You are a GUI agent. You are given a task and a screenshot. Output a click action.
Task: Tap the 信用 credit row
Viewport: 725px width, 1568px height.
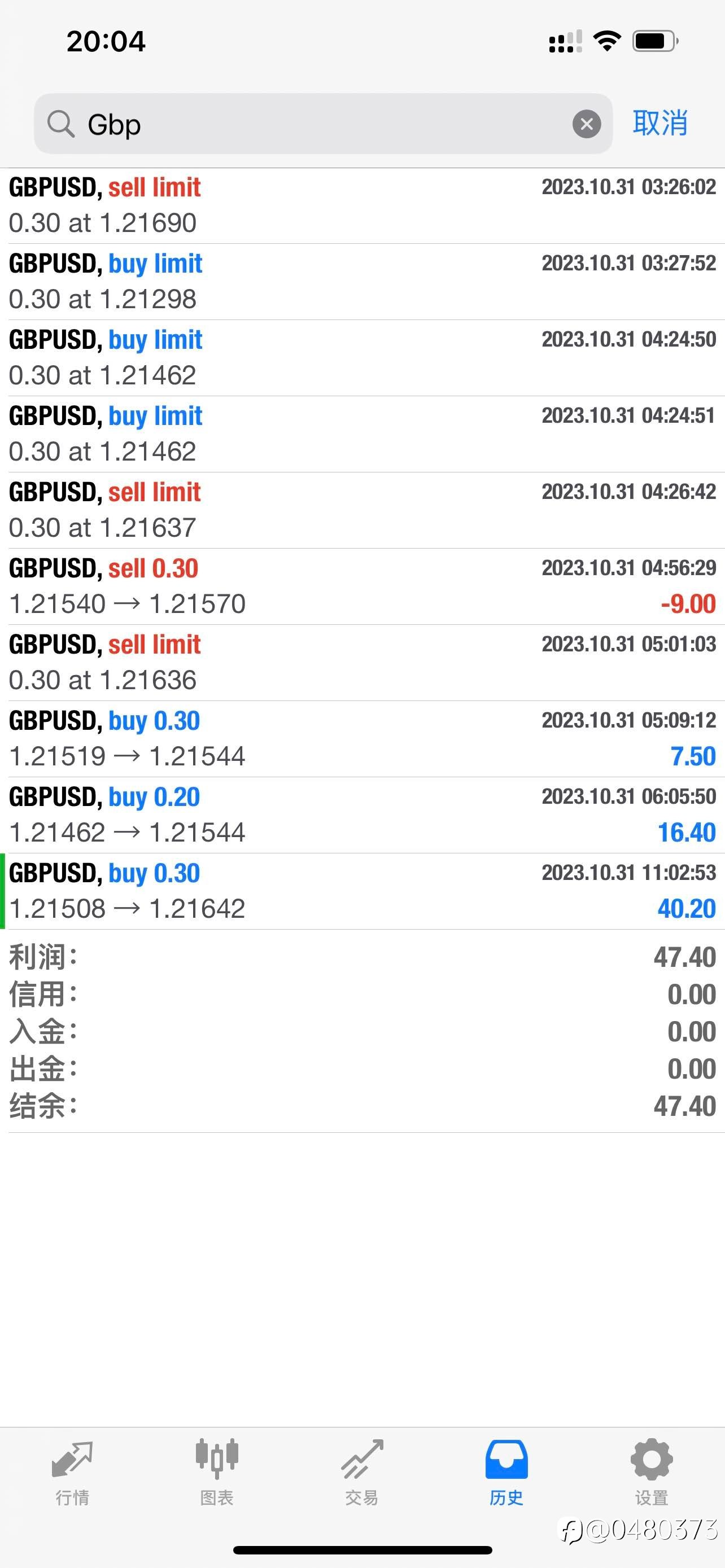click(x=362, y=995)
